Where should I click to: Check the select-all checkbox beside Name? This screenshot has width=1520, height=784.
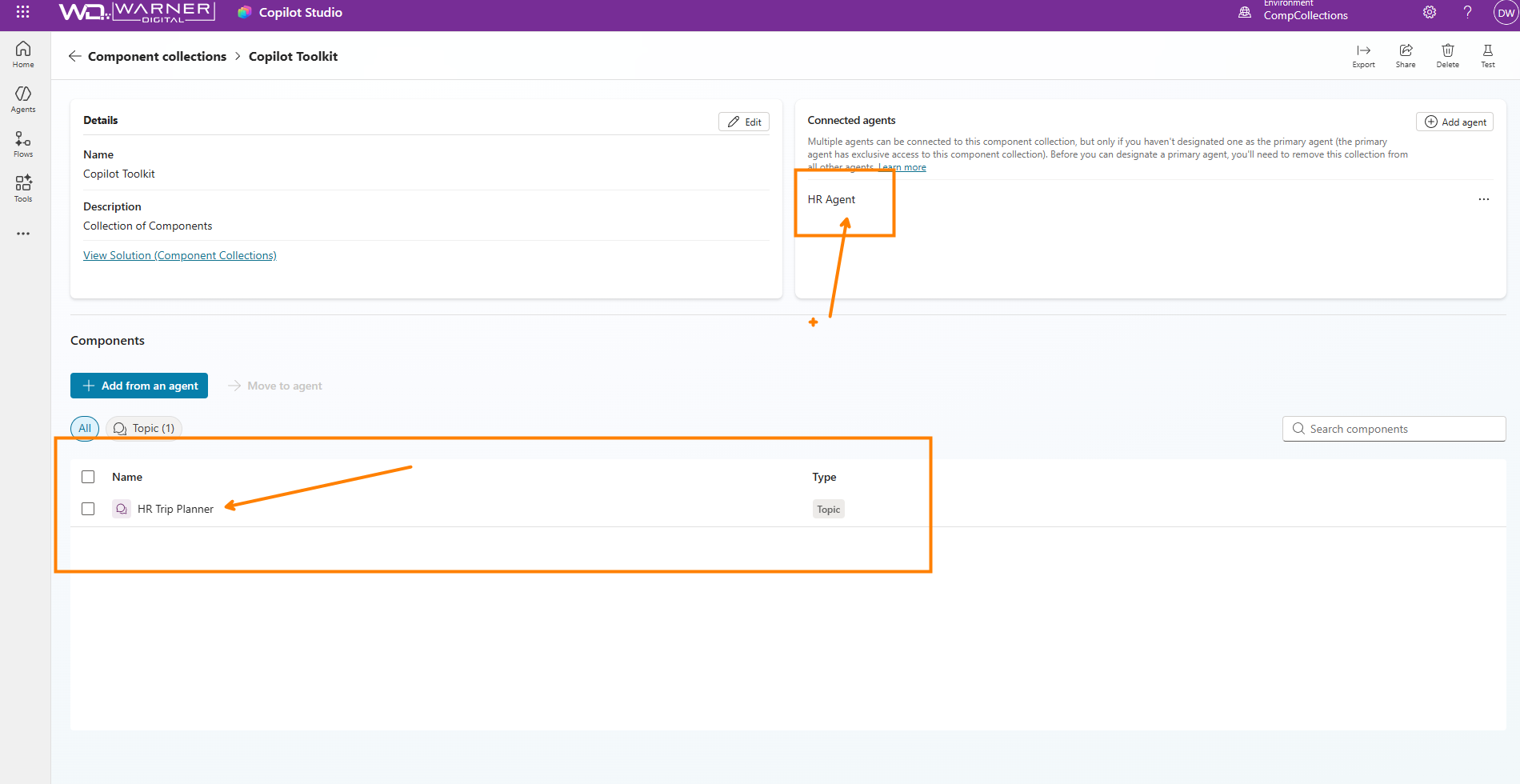tap(88, 477)
